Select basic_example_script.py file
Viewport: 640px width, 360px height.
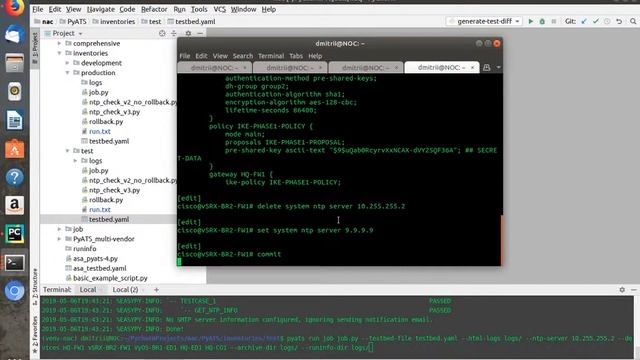pyautogui.click(x=110, y=278)
